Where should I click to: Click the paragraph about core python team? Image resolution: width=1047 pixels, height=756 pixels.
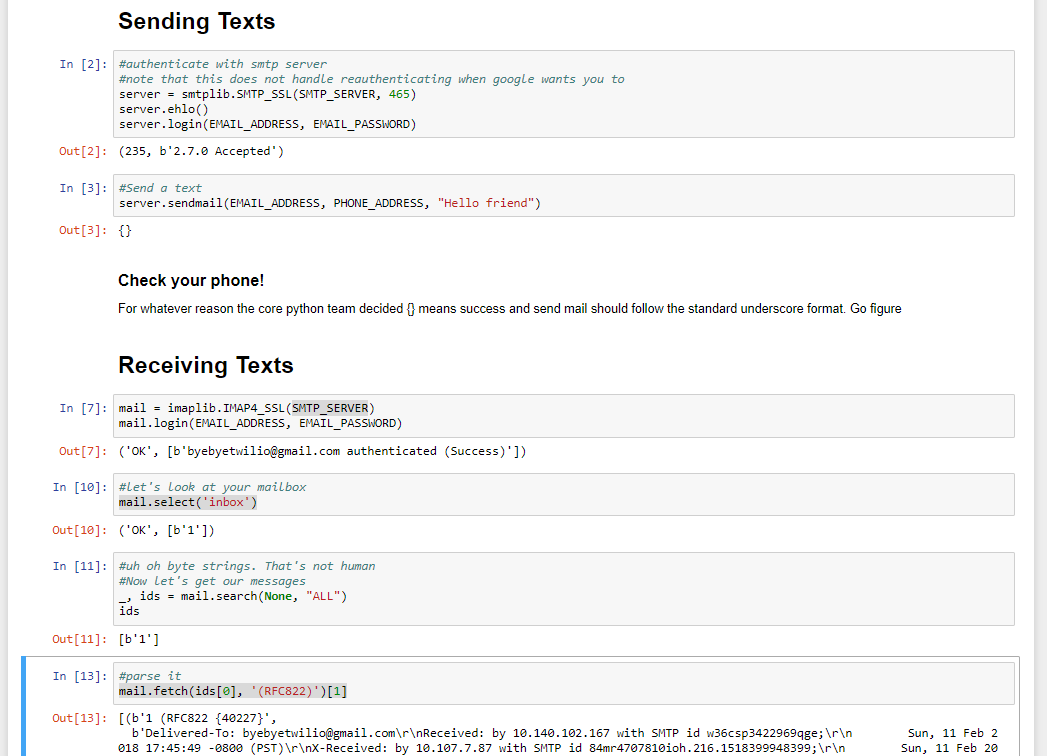[x=509, y=309]
